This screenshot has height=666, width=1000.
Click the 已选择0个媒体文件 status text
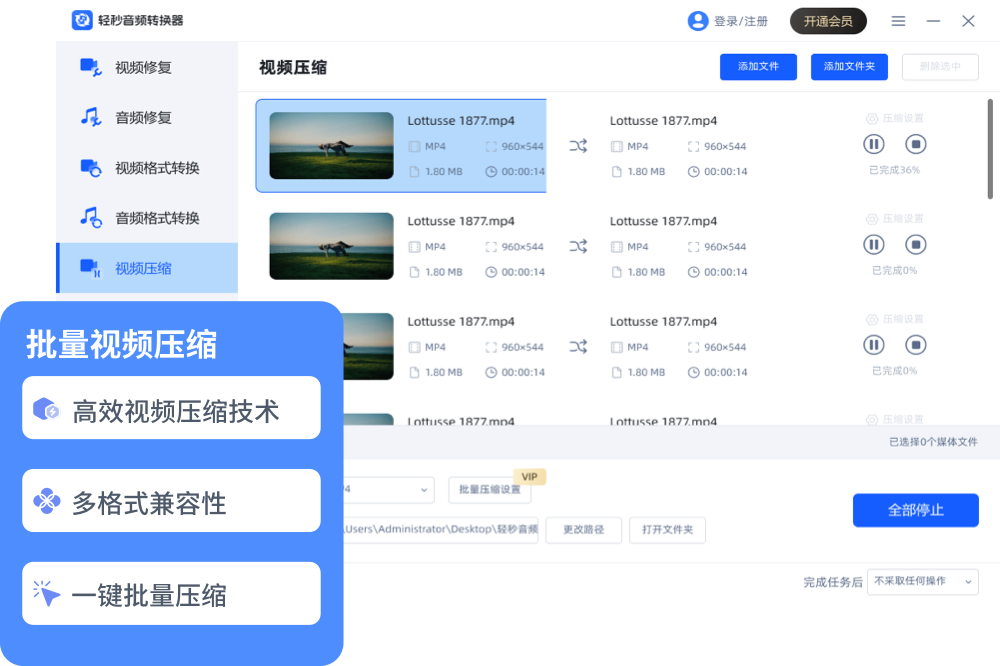pos(933,442)
